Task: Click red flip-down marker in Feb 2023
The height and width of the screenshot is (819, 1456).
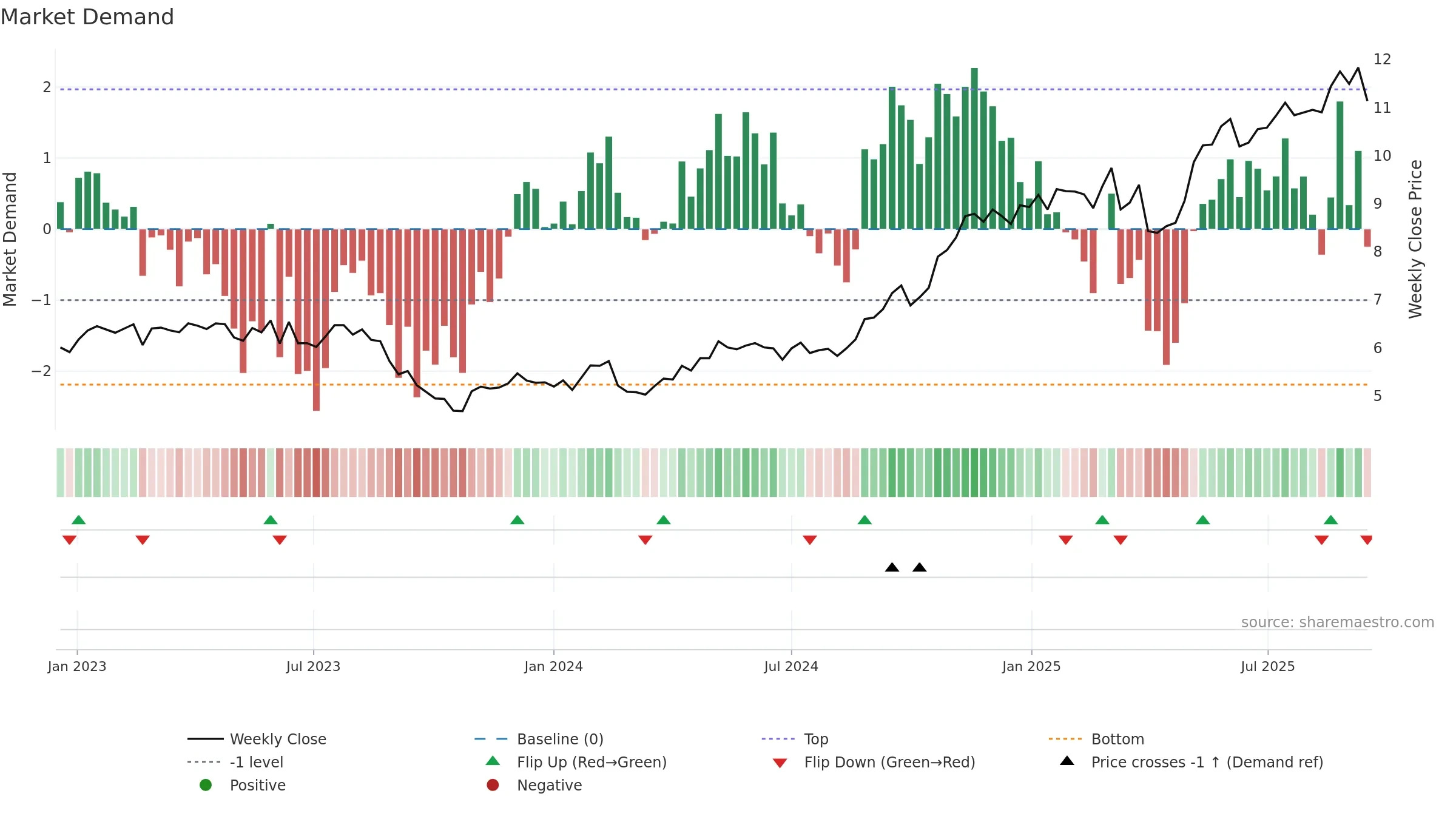Action: 143,540
